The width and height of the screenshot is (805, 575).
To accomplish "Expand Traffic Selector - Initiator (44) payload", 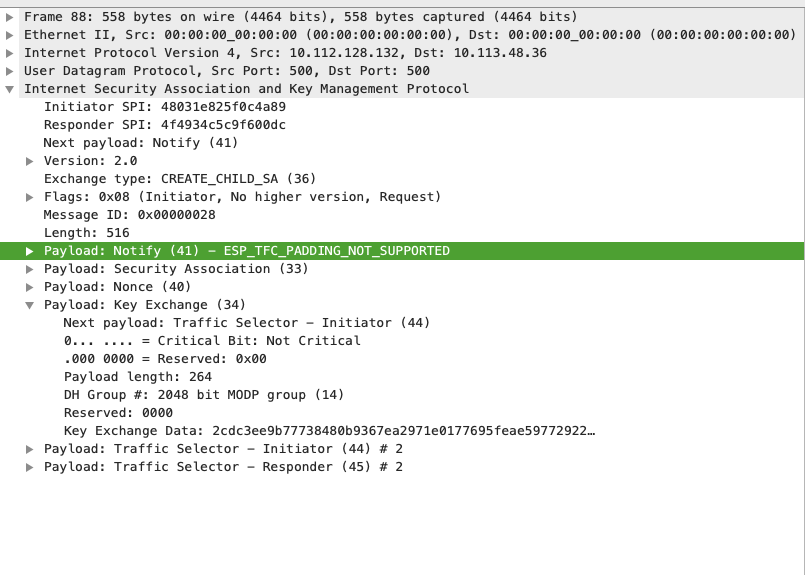I will [30, 449].
